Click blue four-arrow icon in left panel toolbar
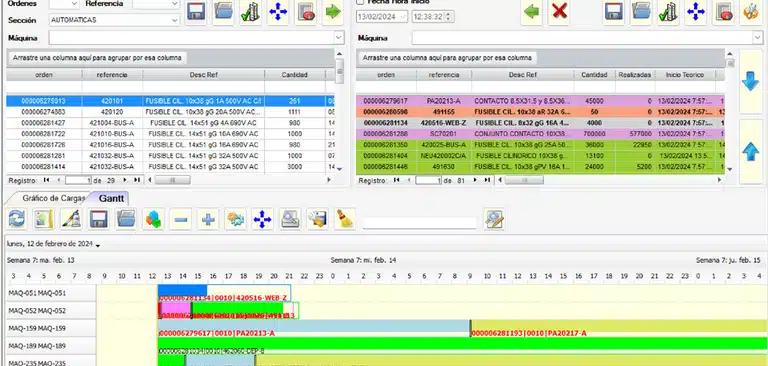The height and width of the screenshot is (366, 768). pos(278,11)
